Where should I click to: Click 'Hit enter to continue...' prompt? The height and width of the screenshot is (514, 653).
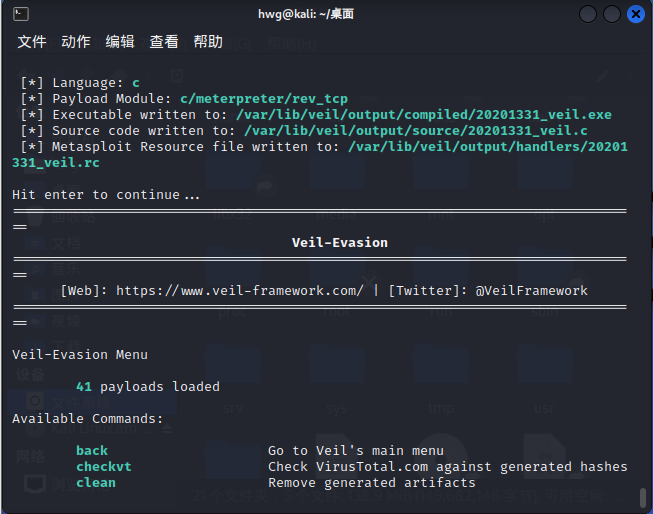coord(106,195)
